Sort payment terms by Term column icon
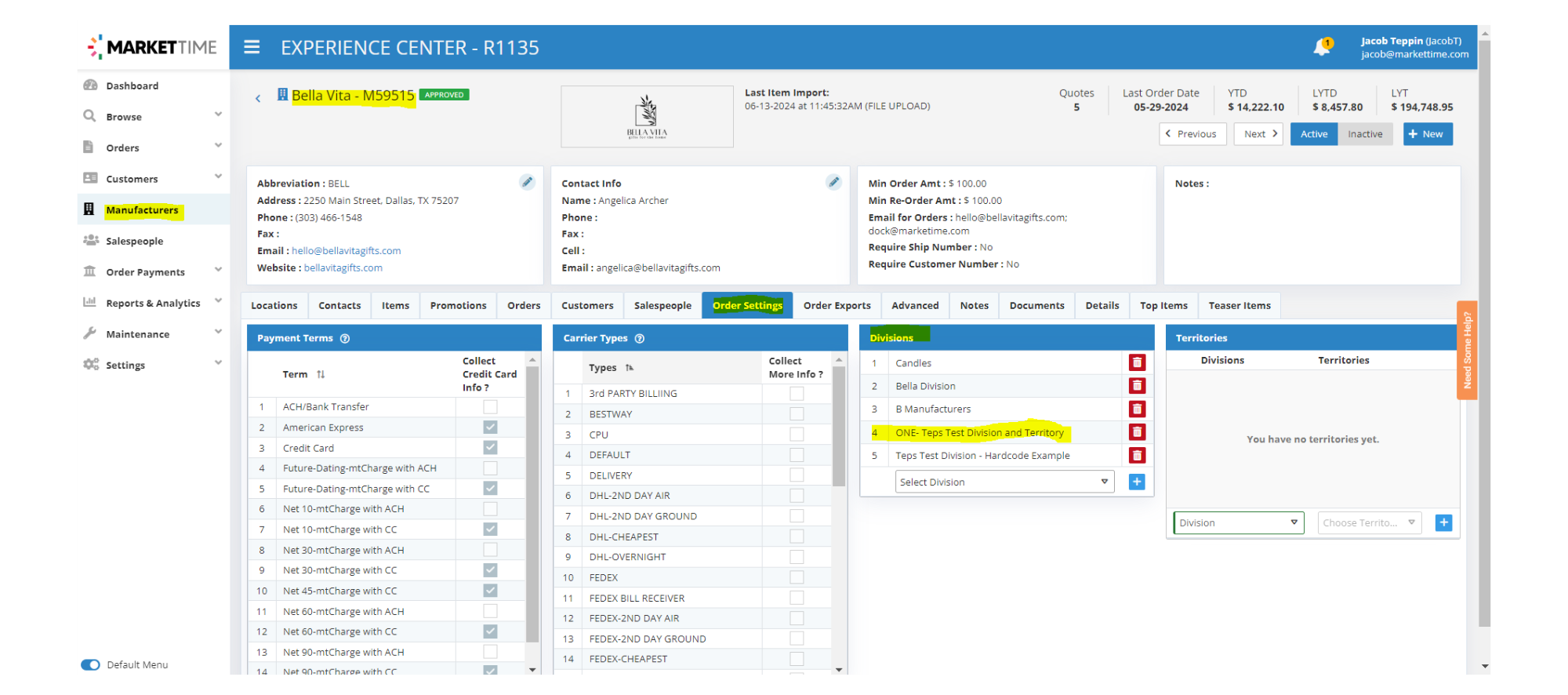The image size is (1568, 695). click(x=321, y=374)
